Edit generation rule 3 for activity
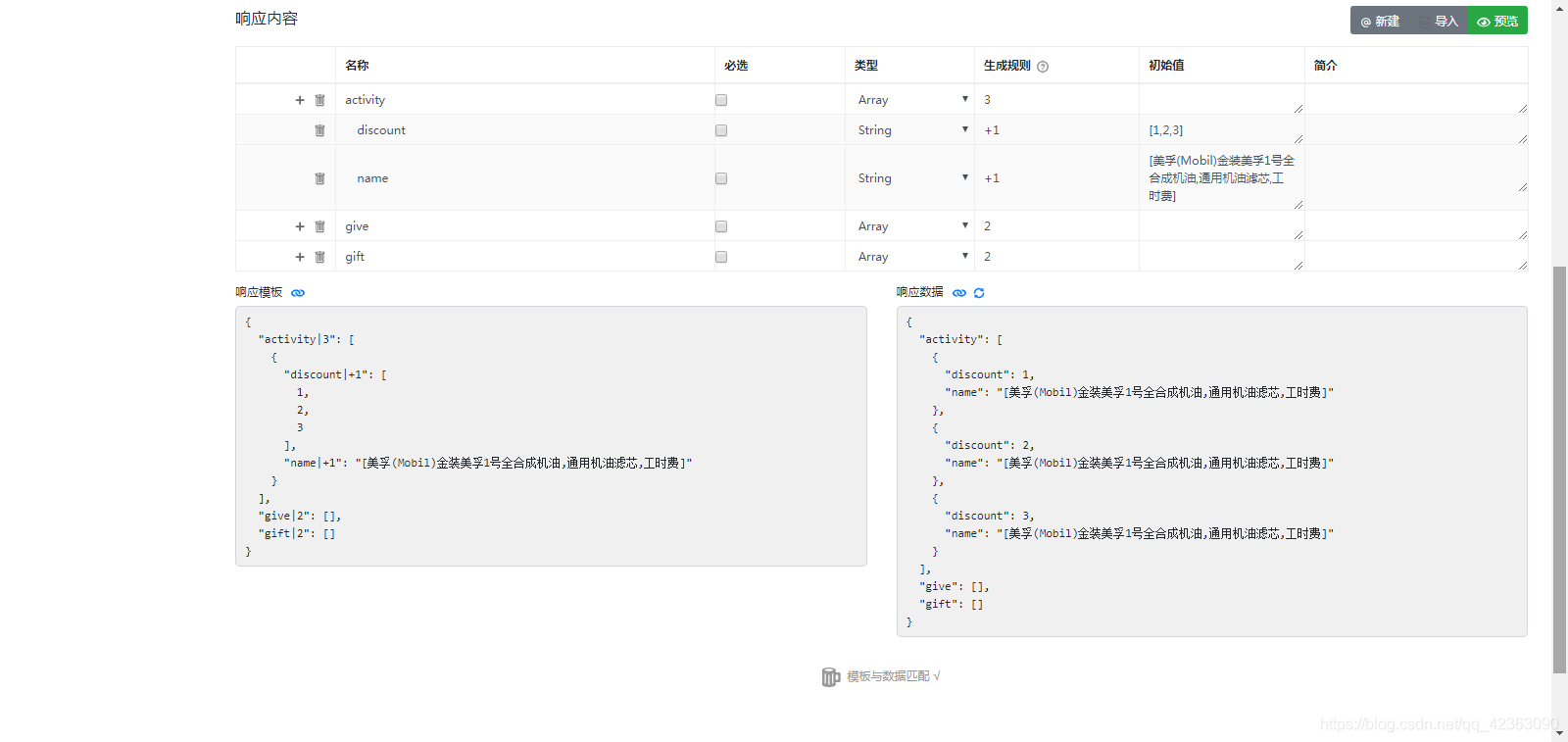The height and width of the screenshot is (742, 1568). tap(1055, 100)
